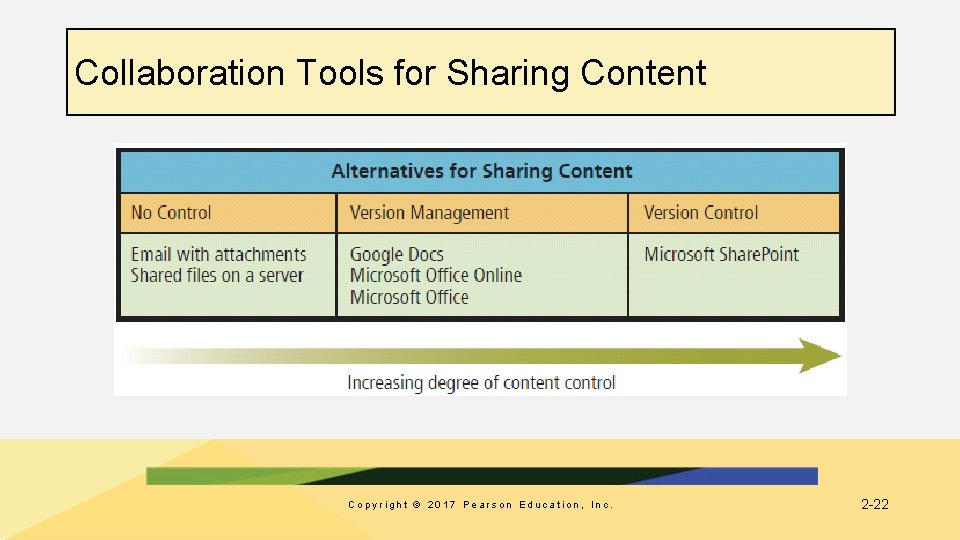Click the slide title Collaboration Tools for Sharing Content

tap(390, 73)
